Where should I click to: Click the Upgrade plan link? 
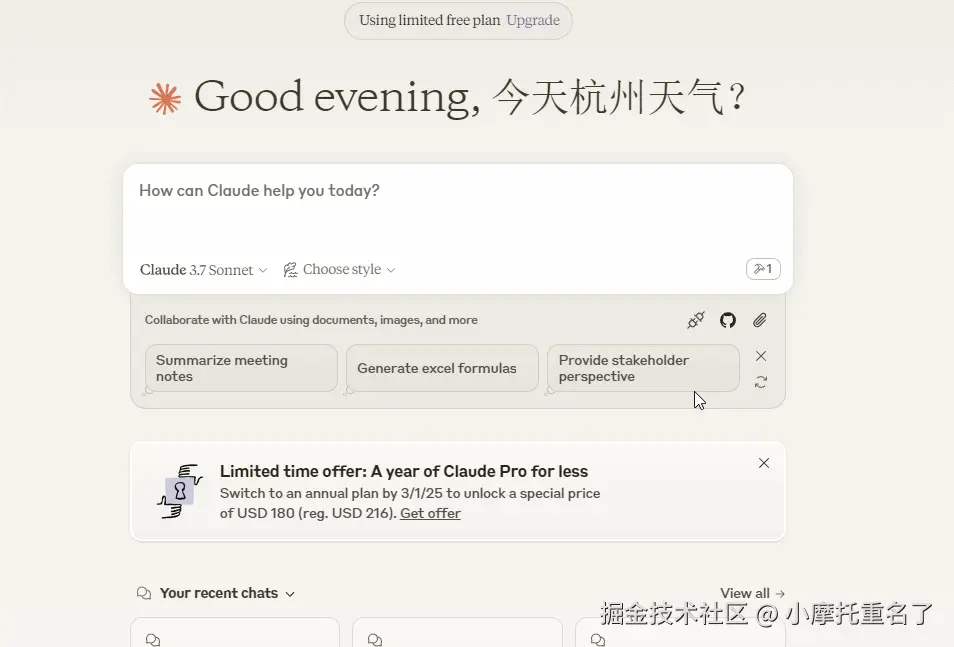pos(533,20)
